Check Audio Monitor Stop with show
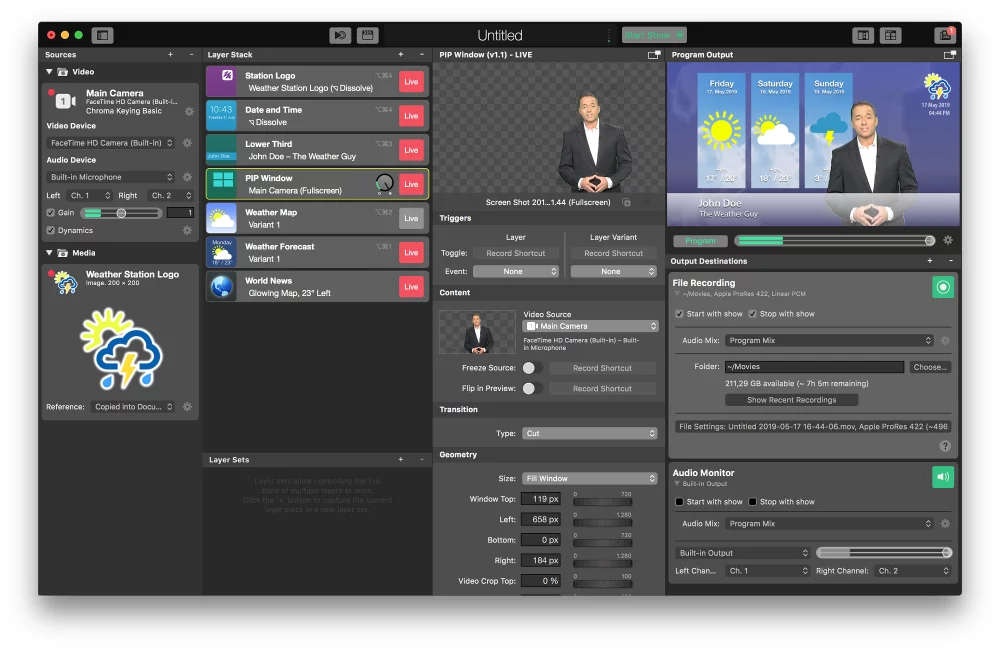 tap(753, 502)
